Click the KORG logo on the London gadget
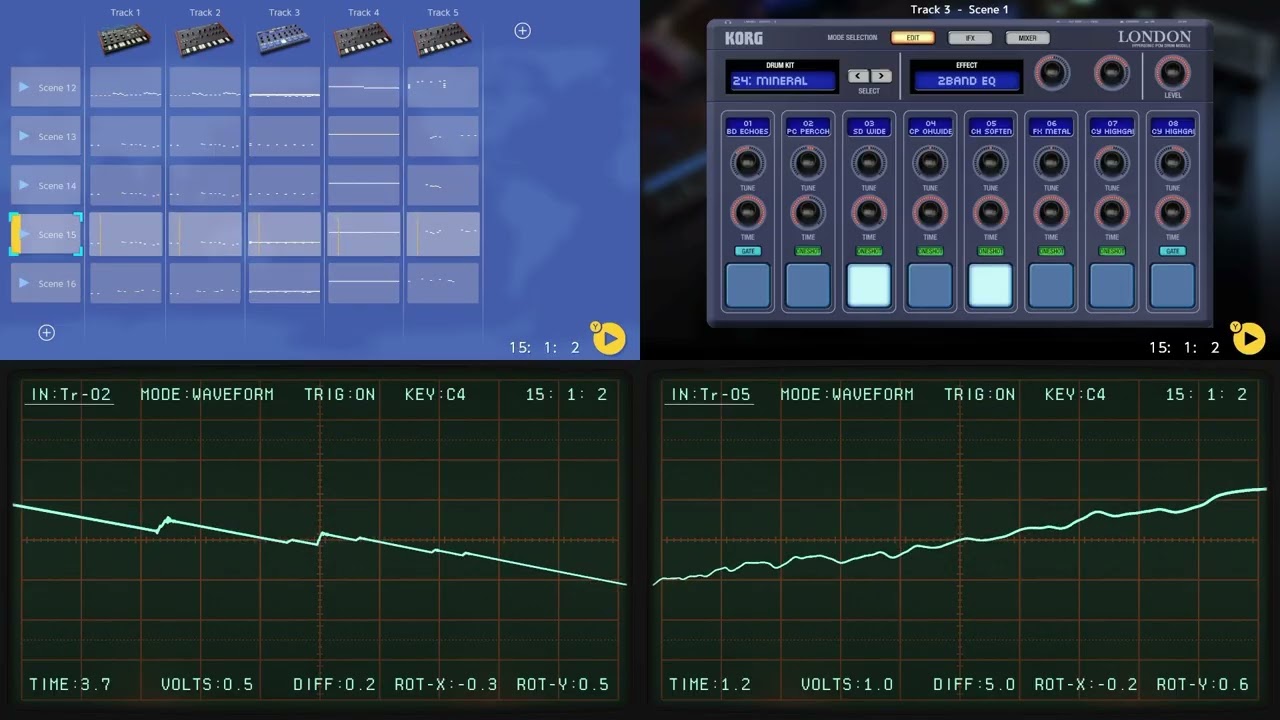 tap(744, 38)
